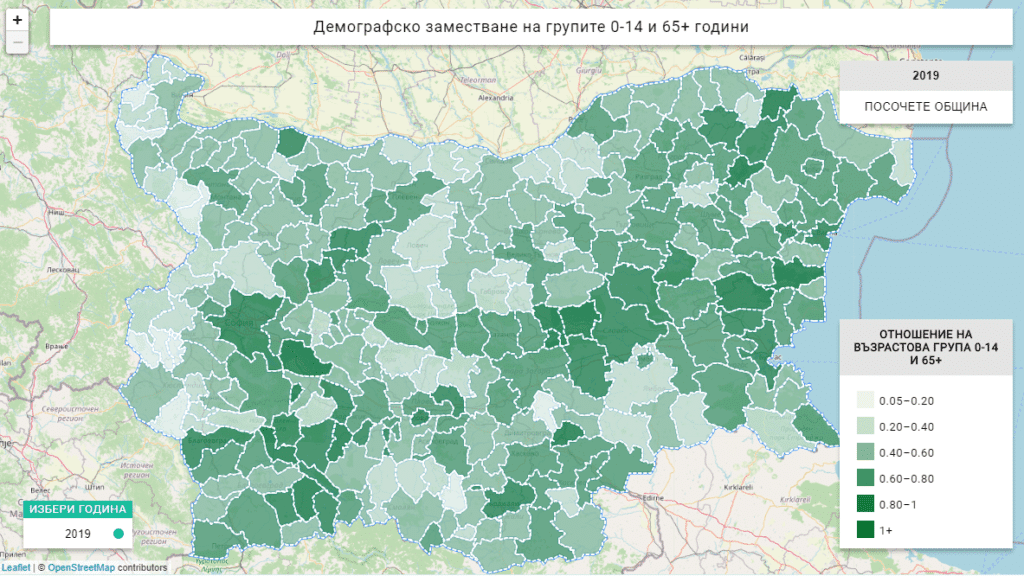This screenshot has width=1024, height=576.
Task: Open the Leaflet attribution link
Action: pyautogui.click(x=16, y=568)
